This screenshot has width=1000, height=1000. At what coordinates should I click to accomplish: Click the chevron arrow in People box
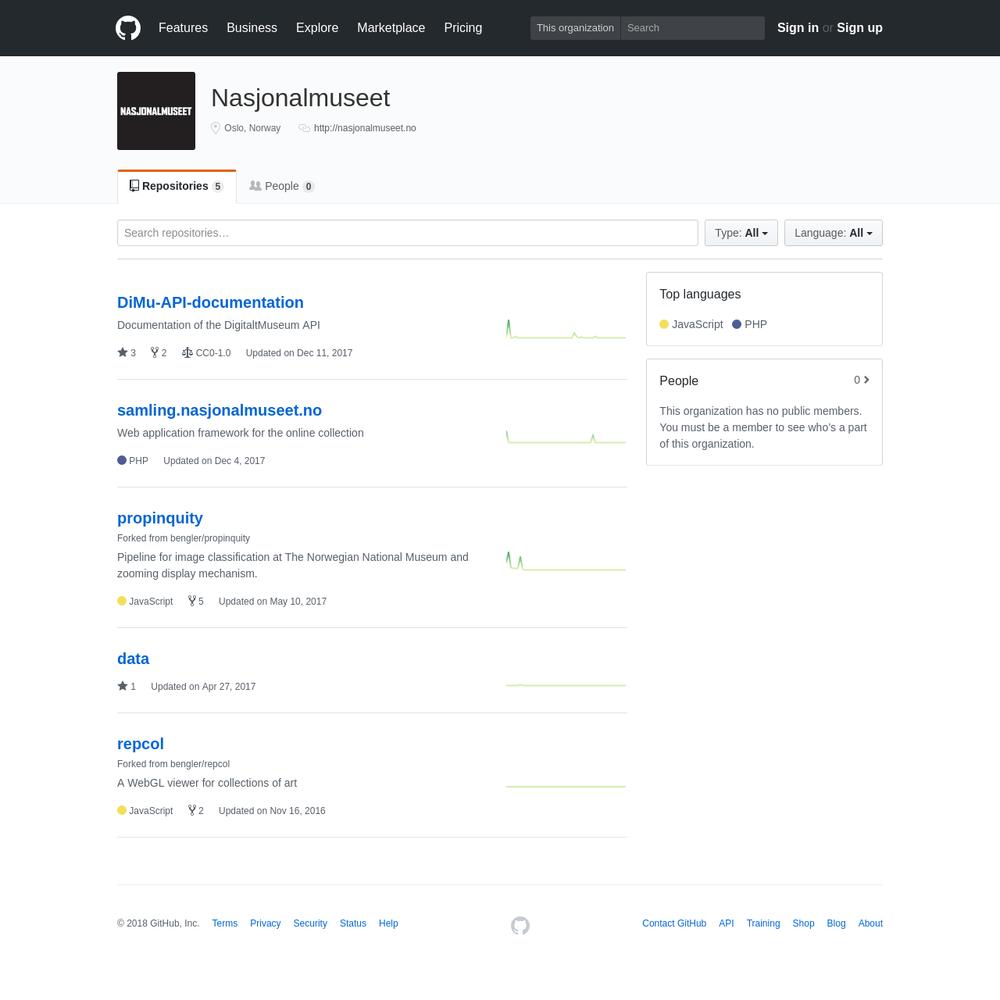click(x=867, y=380)
